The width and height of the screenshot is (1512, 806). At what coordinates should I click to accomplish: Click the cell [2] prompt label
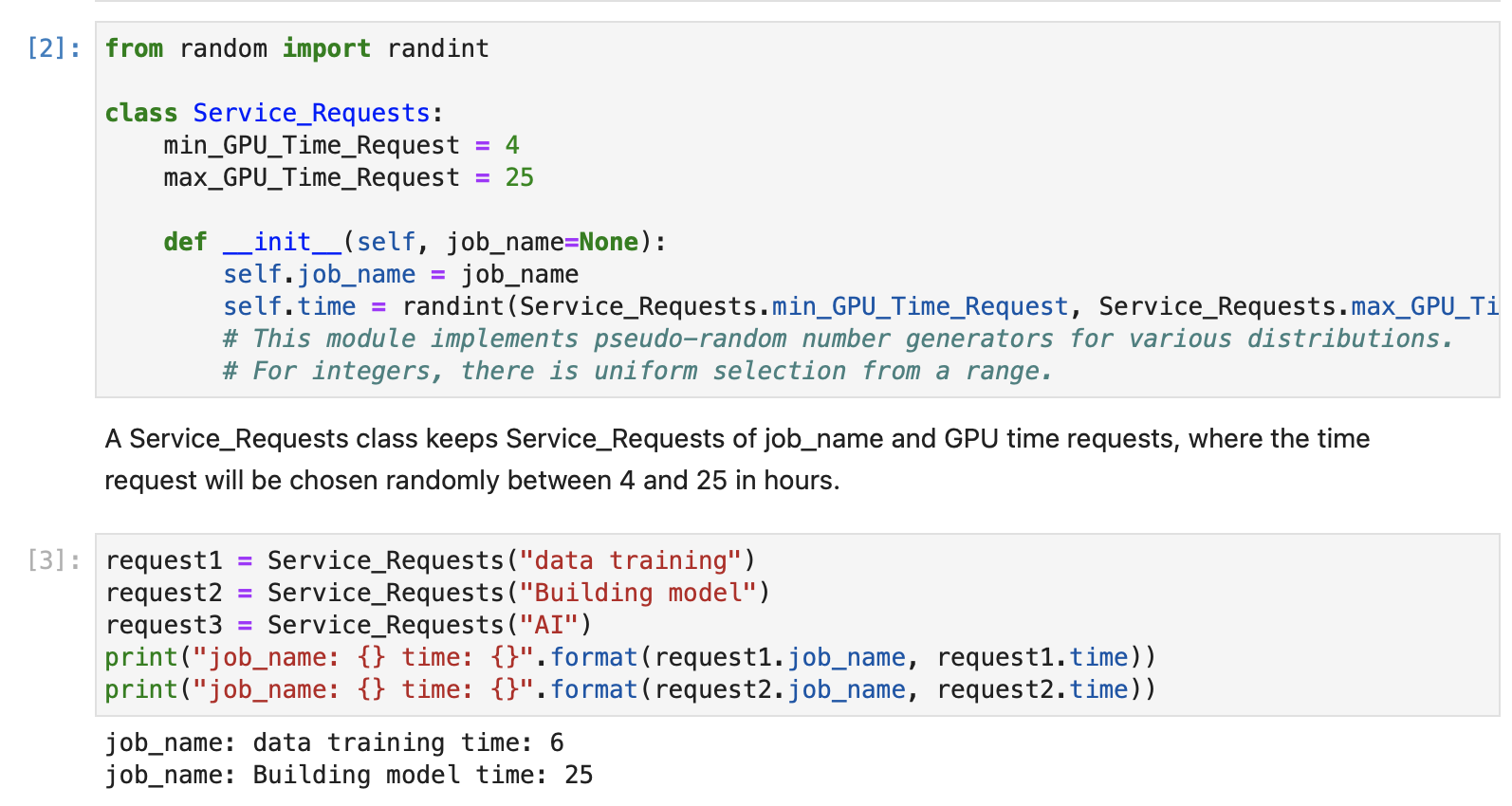tap(54, 48)
